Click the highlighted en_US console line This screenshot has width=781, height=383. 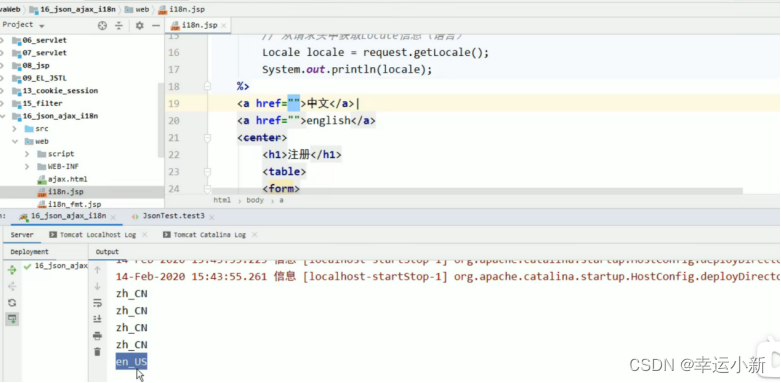(131, 362)
